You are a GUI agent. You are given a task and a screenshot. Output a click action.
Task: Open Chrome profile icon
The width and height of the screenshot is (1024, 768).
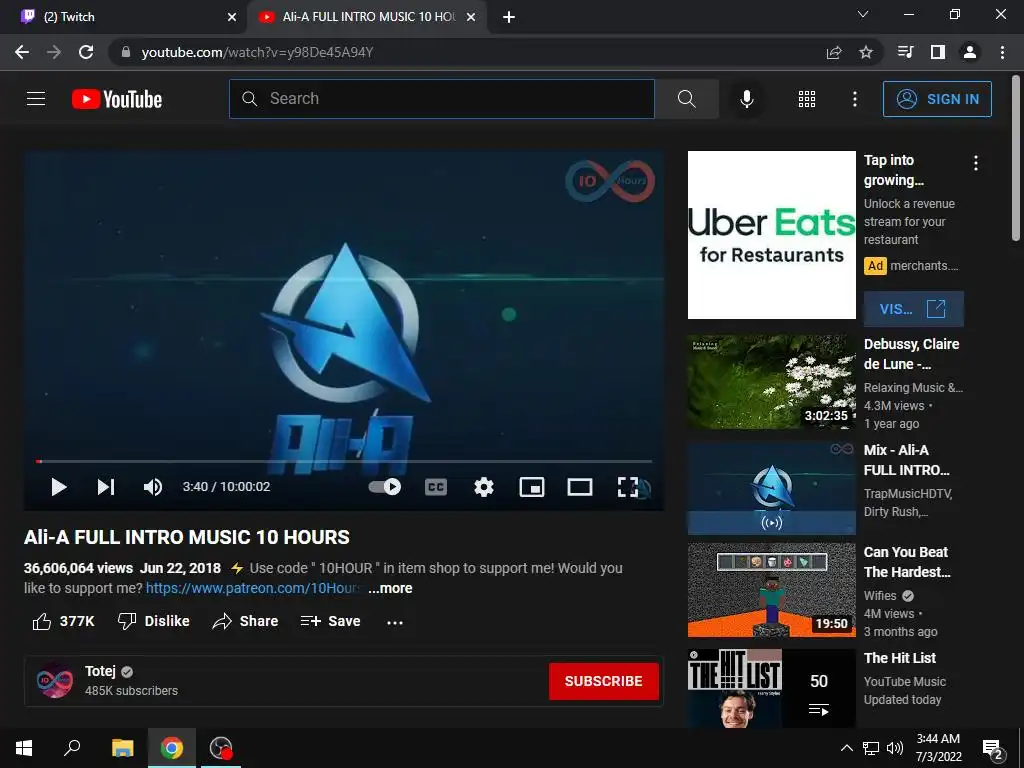(970, 52)
